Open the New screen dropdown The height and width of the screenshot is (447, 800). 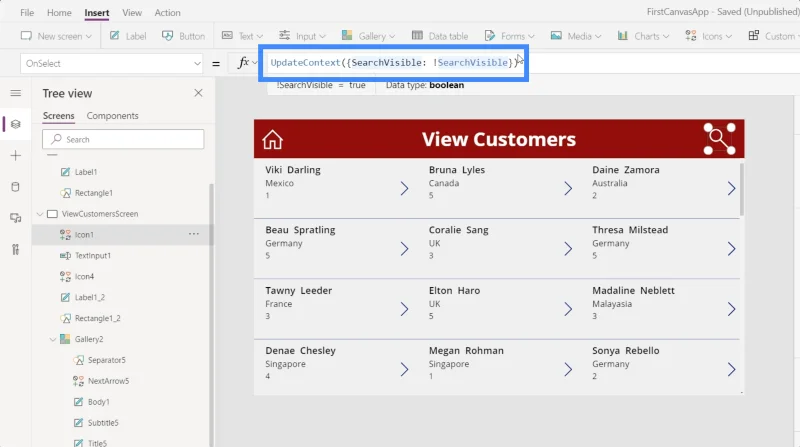click(56, 36)
